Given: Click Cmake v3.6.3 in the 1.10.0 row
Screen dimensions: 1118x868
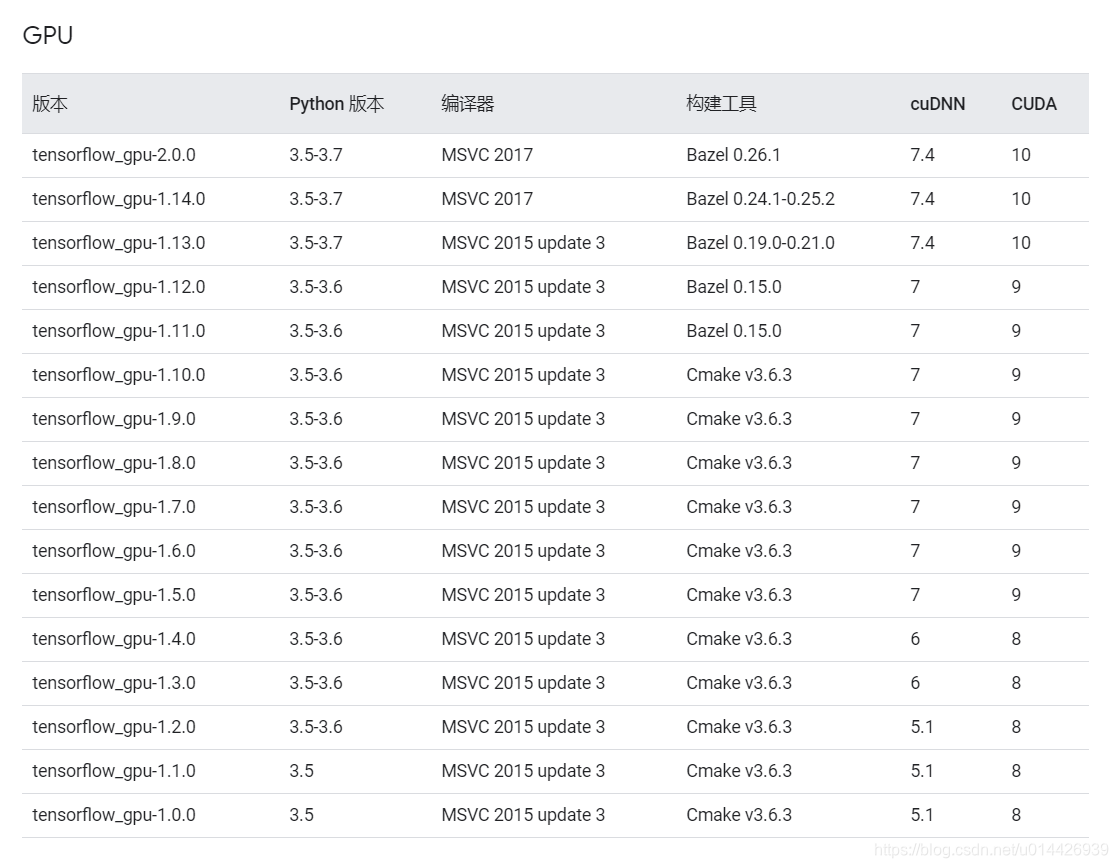Looking at the screenshot, I should (739, 375).
